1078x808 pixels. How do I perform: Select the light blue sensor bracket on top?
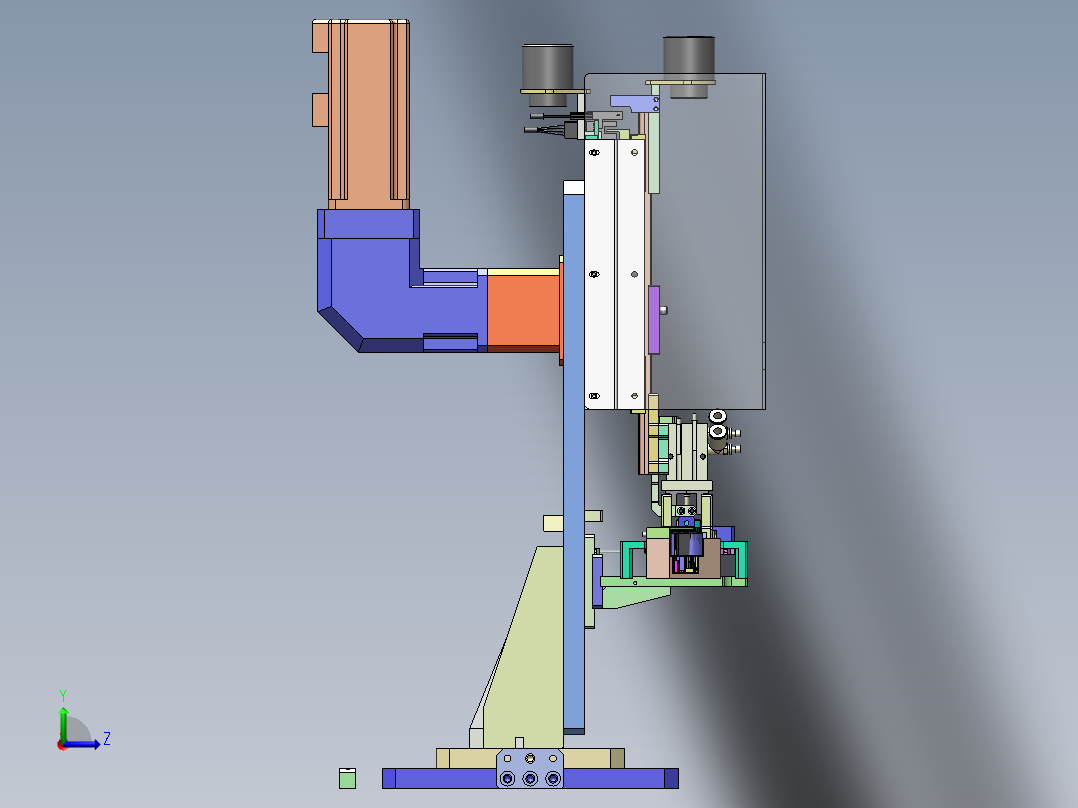click(636, 104)
